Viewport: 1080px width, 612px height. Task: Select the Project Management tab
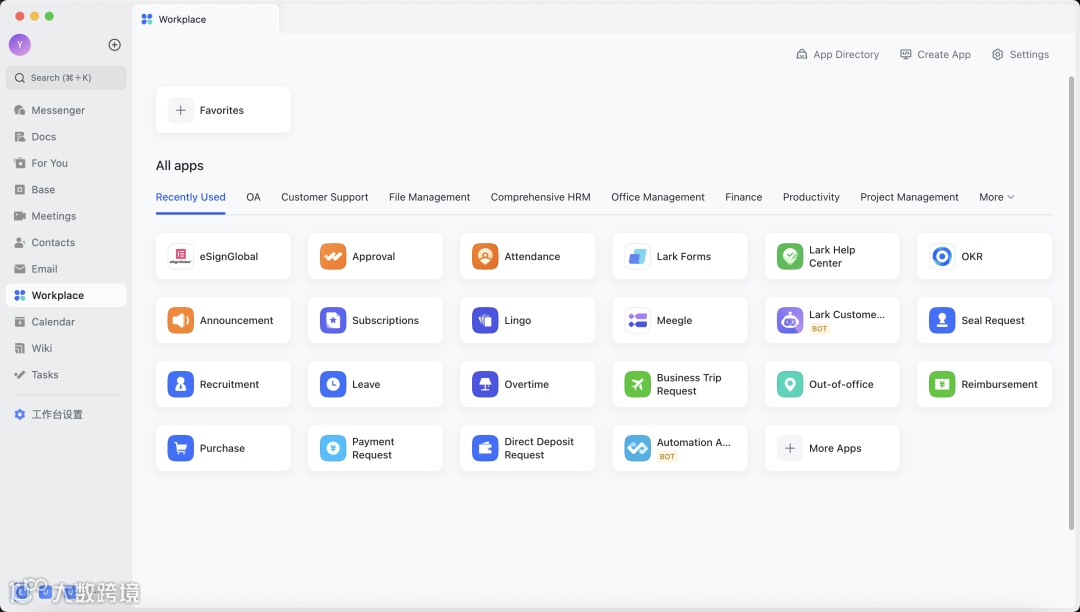click(909, 197)
